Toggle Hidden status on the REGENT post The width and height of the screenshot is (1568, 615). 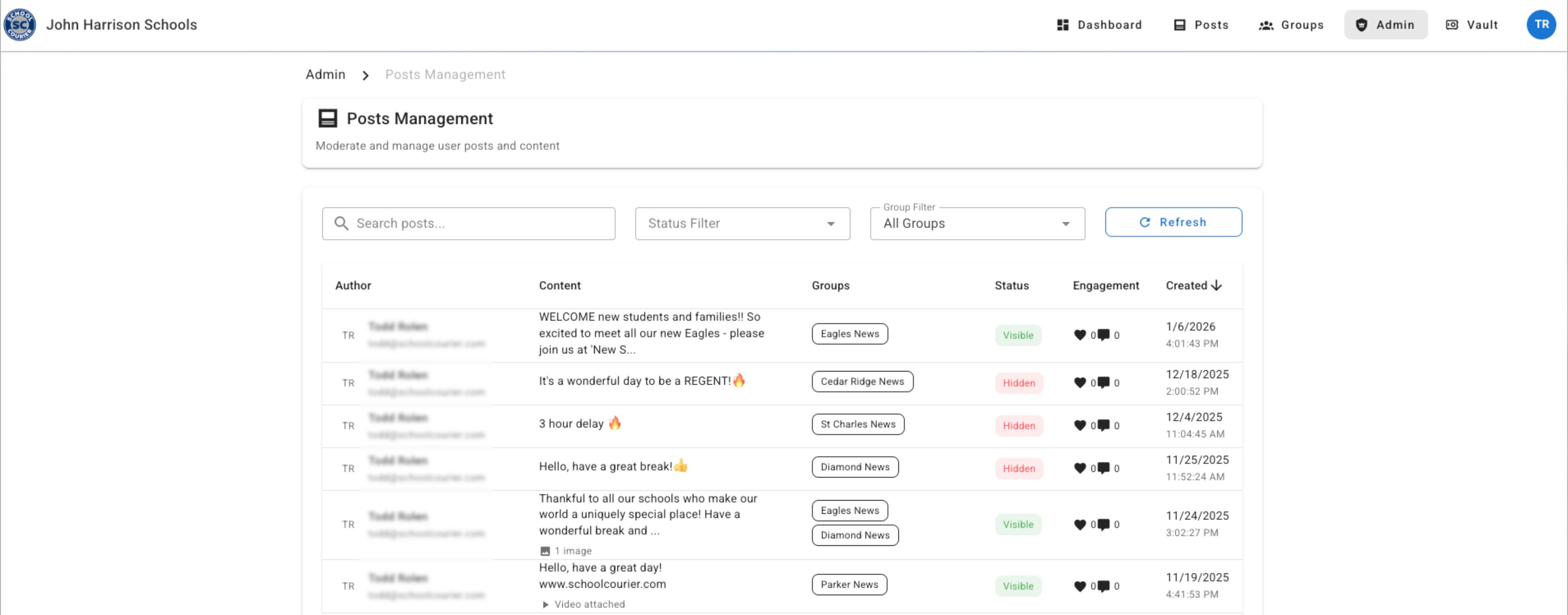(1018, 383)
